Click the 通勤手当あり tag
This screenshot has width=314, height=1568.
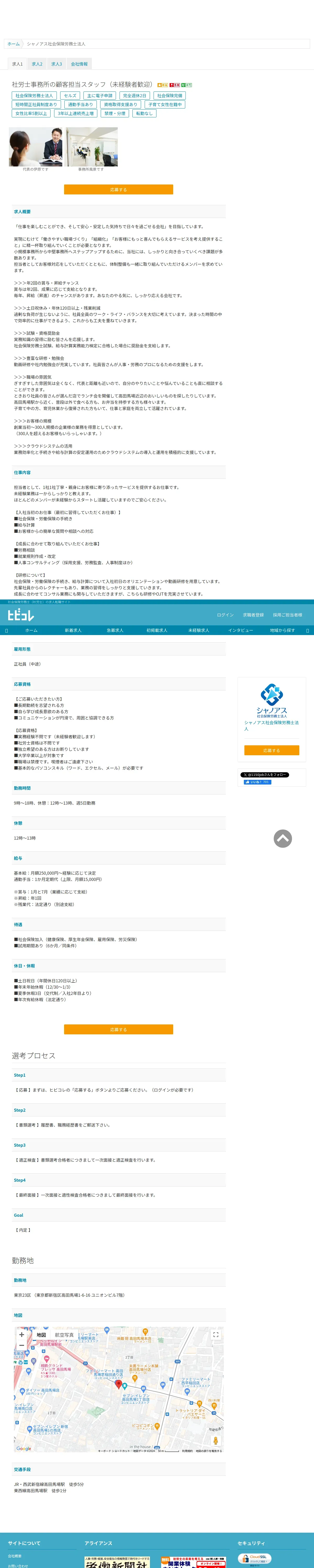pos(81,105)
